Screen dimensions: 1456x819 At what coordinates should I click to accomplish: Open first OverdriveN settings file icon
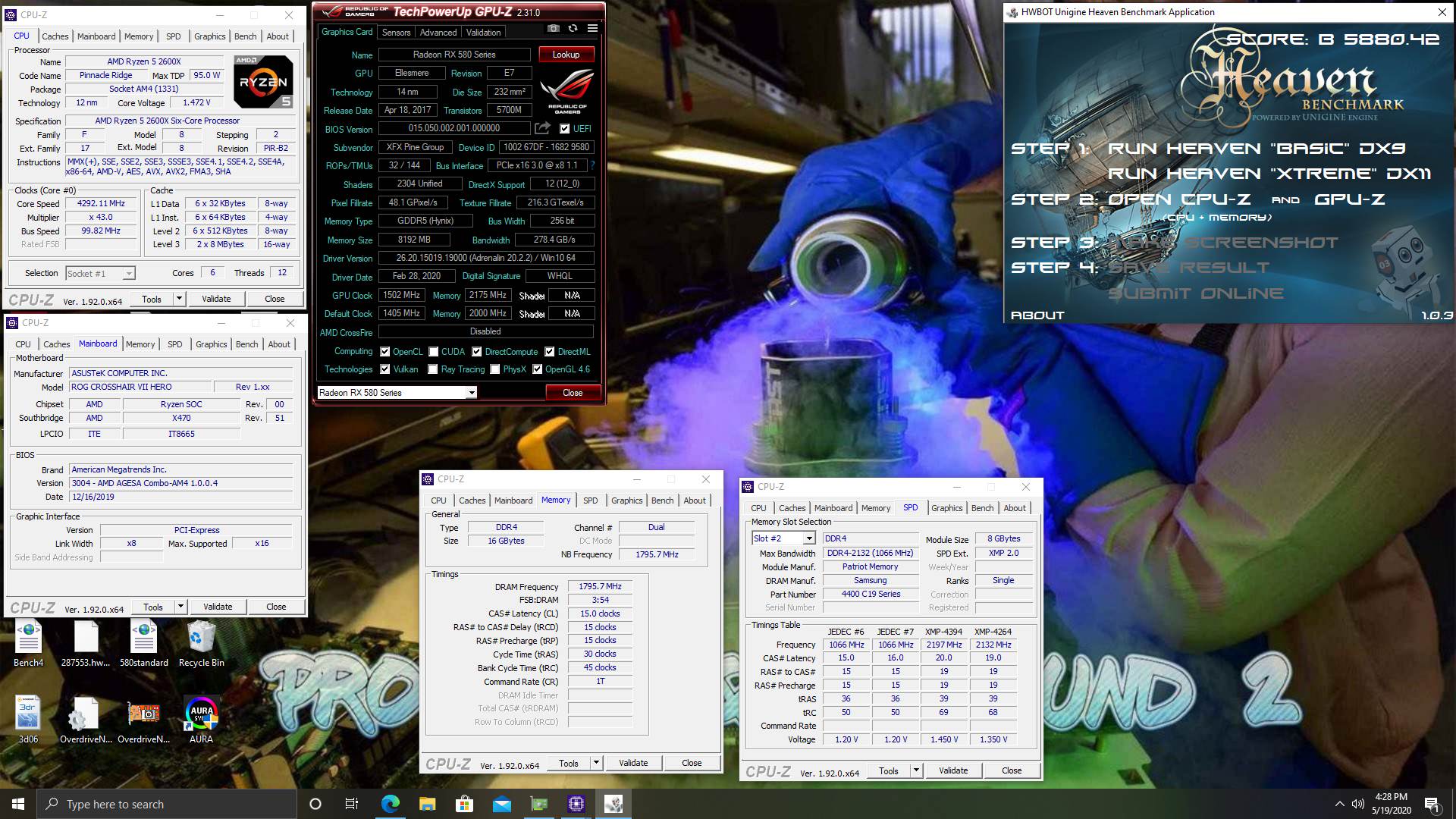point(86,720)
